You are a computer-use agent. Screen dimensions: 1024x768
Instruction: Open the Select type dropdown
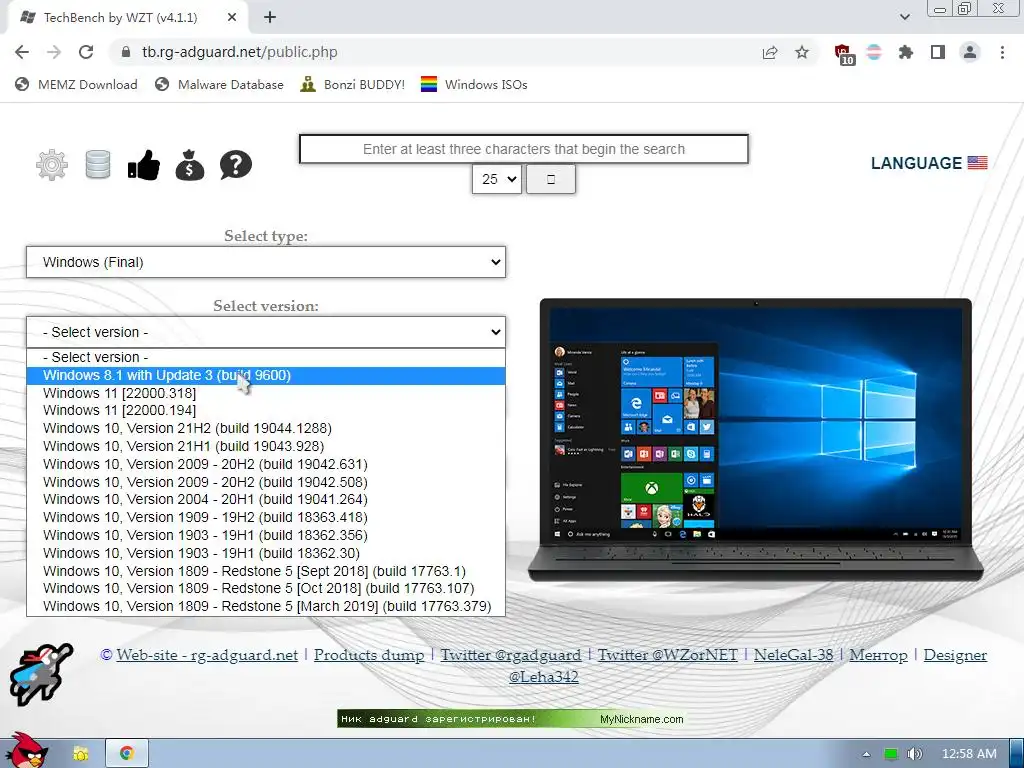(x=266, y=262)
